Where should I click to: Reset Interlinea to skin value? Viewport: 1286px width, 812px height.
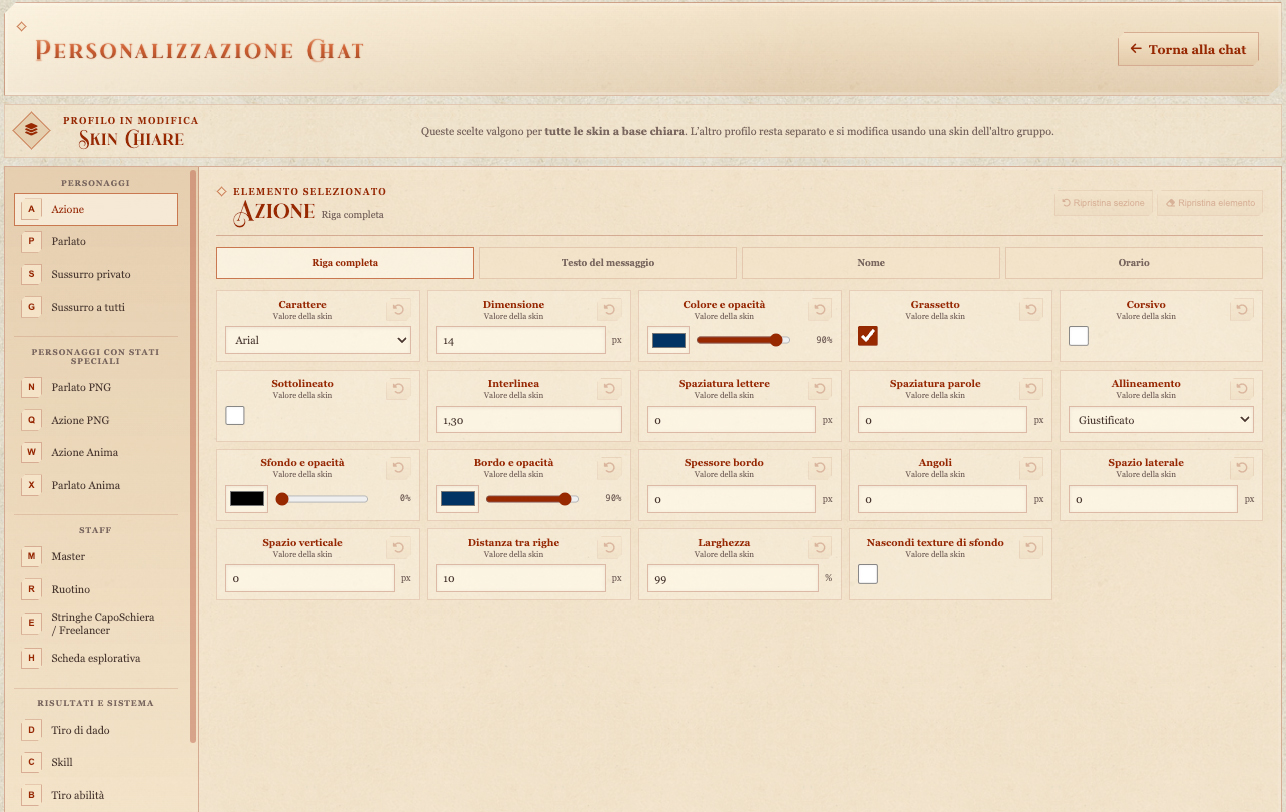609,389
